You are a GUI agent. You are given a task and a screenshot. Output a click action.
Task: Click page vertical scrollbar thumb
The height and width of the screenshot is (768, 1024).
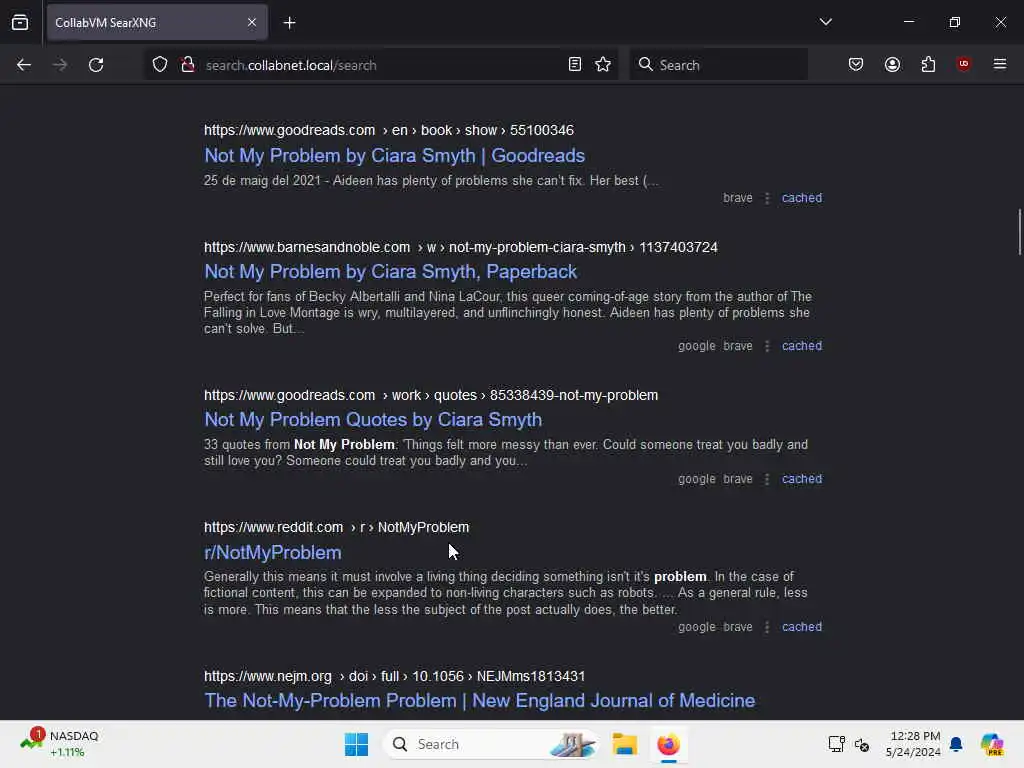1019,232
